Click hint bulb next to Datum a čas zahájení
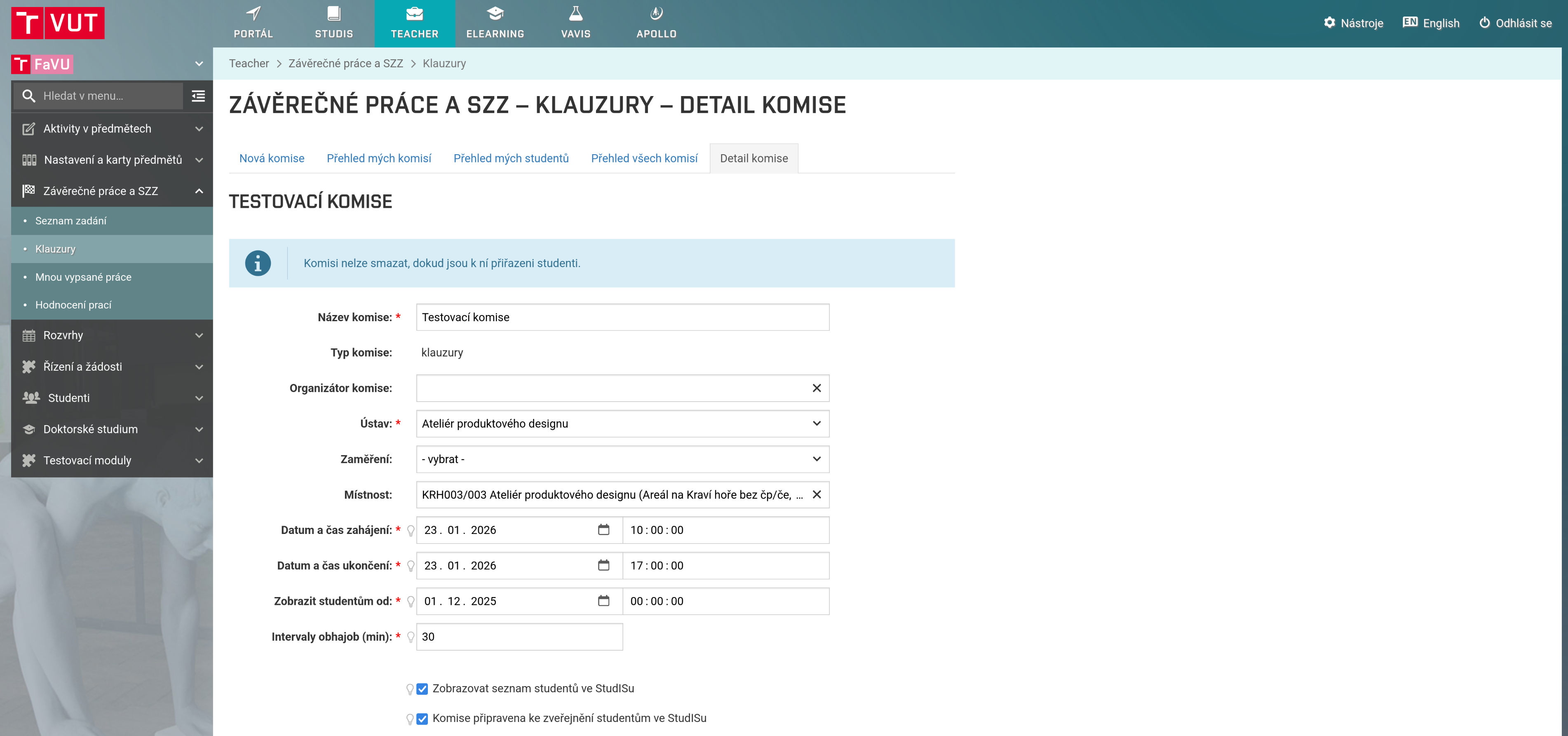 [x=411, y=530]
